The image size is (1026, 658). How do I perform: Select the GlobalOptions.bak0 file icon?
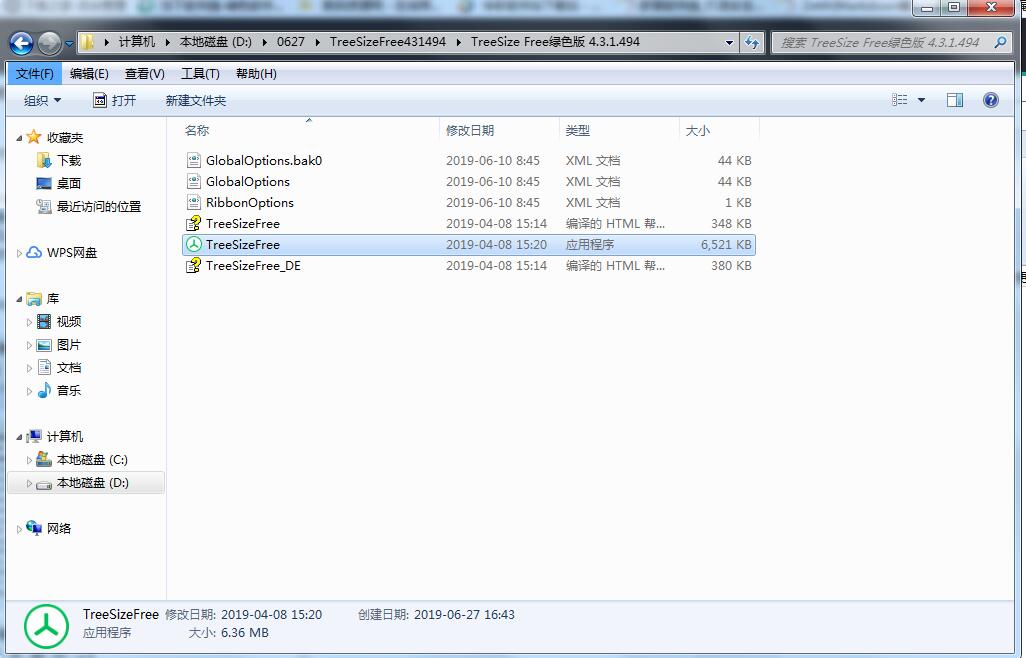click(194, 160)
